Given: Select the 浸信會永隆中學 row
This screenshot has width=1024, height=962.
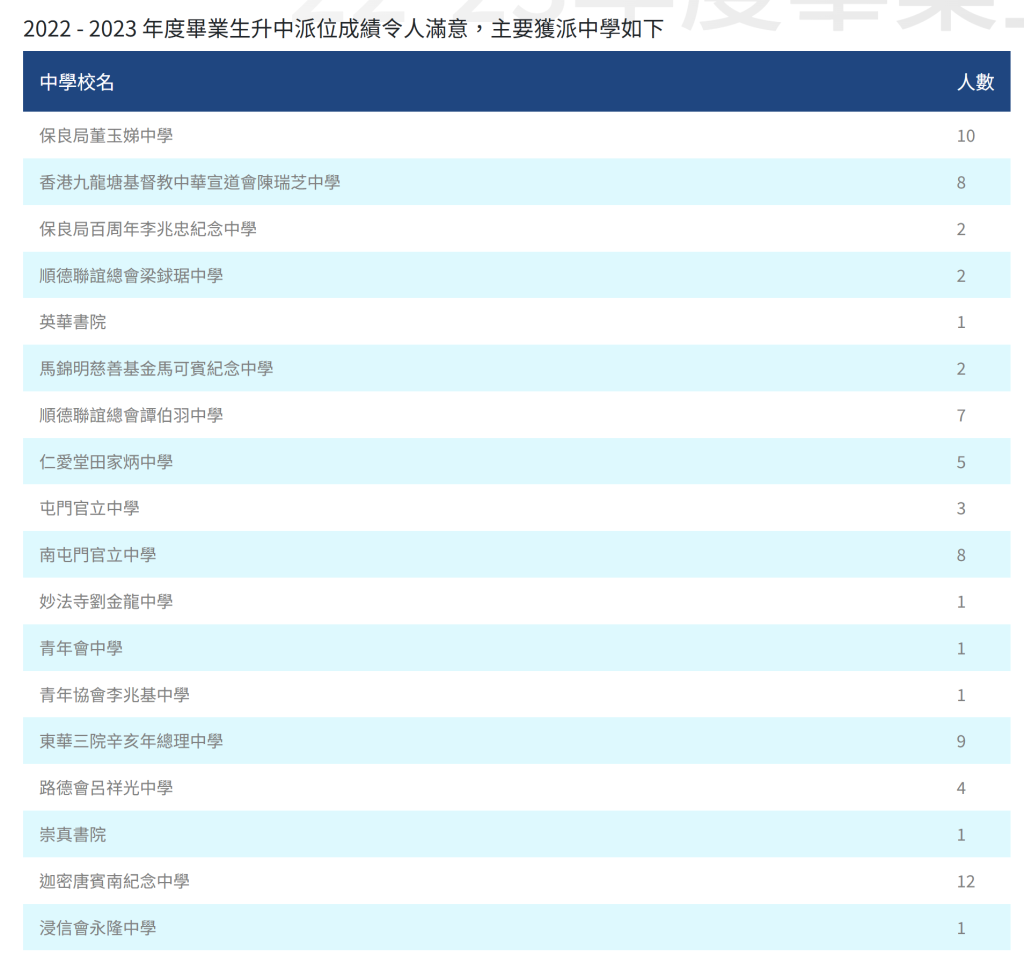Looking at the screenshot, I should pyautogui.click(x=98, y=928).
